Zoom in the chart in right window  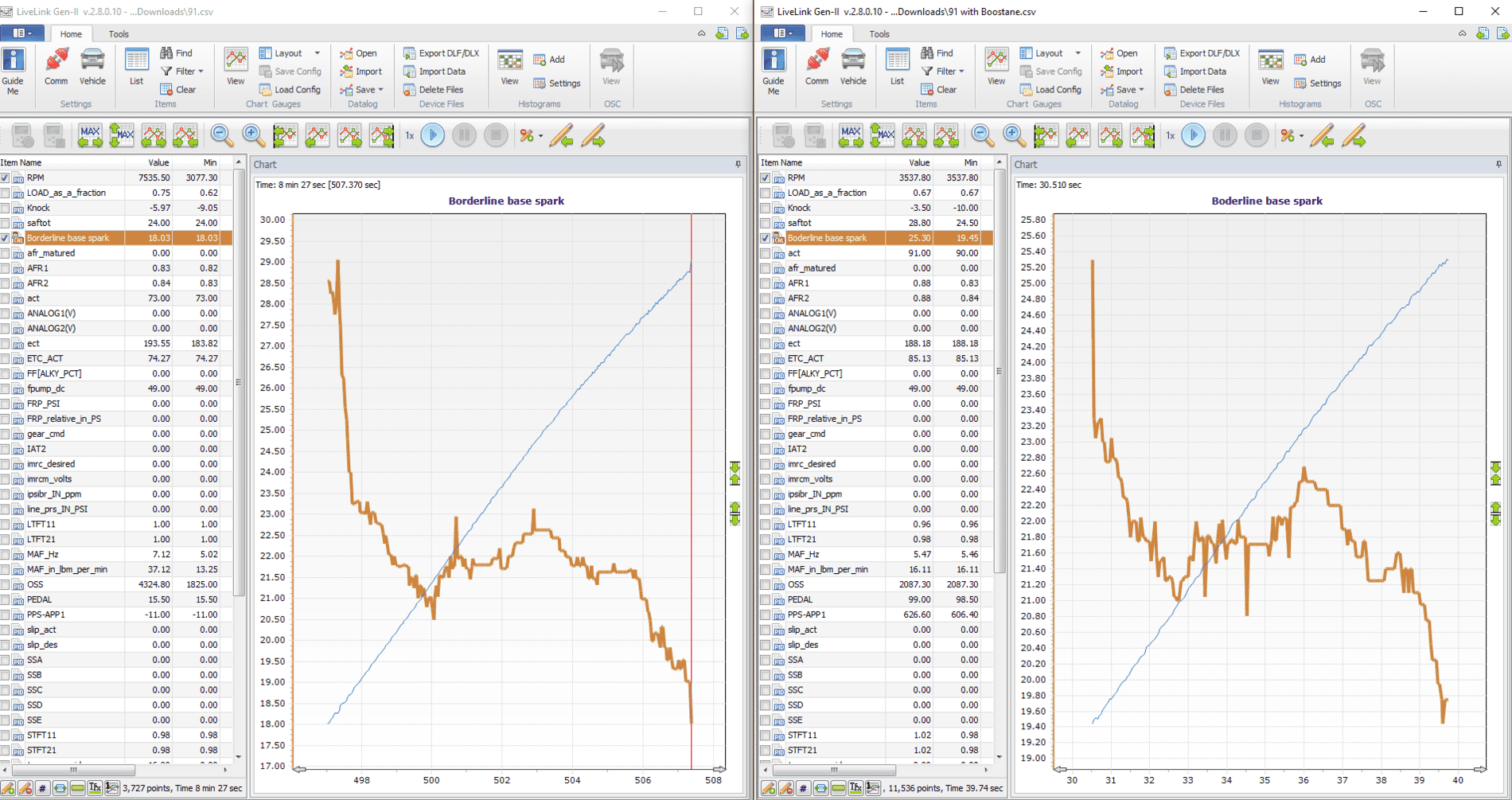(x=1015, y=135)
